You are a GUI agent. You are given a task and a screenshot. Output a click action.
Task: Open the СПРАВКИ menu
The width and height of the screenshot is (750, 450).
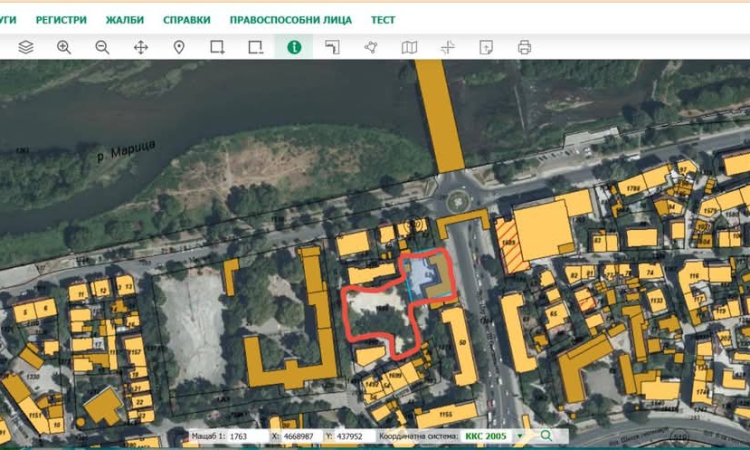pos(186,20)
